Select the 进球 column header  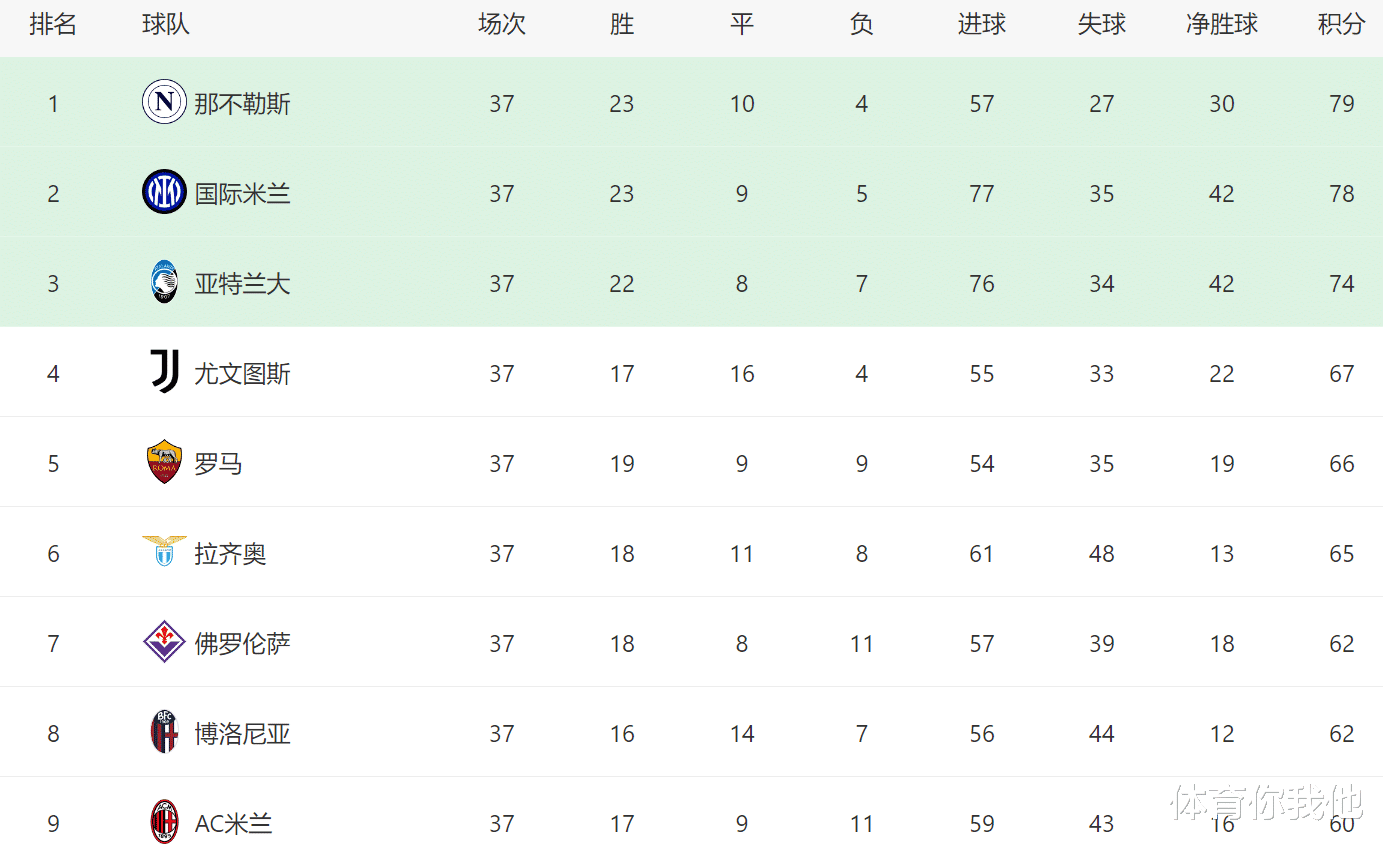pyautogui.click(x=981, y=25)
